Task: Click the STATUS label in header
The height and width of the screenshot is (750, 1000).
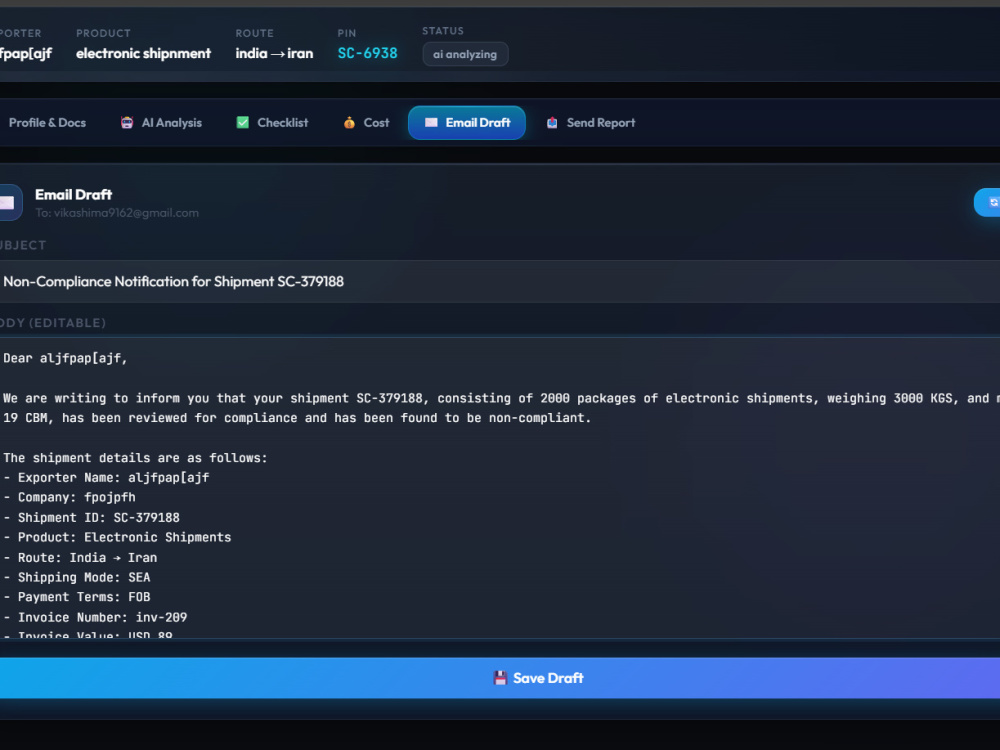Action: 443,31
